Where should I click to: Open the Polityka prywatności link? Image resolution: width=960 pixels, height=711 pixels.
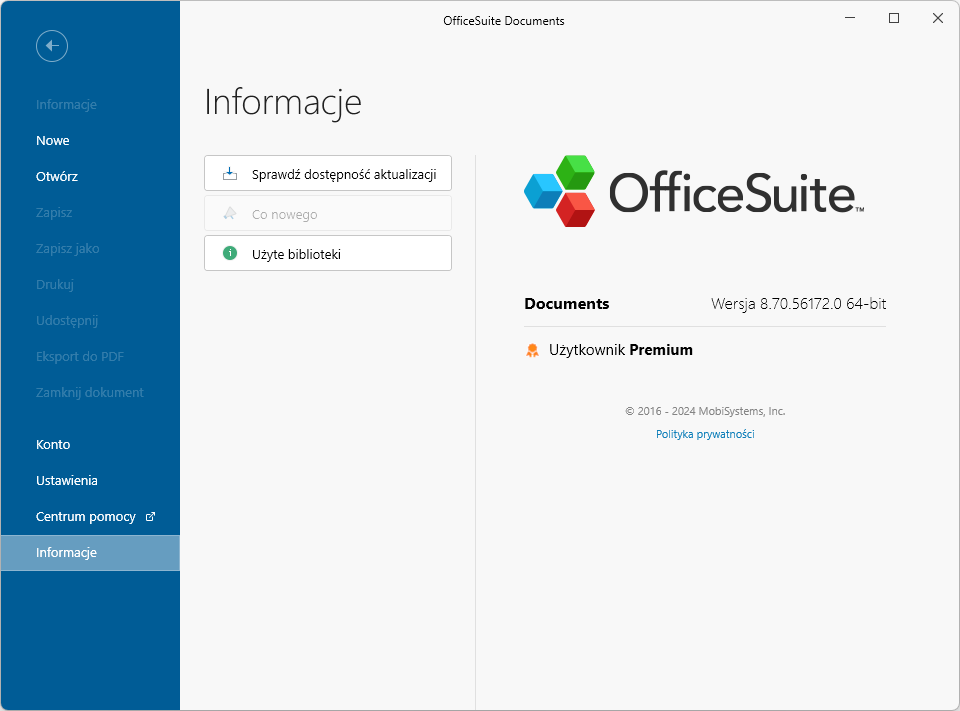click(x=705, y=434)
